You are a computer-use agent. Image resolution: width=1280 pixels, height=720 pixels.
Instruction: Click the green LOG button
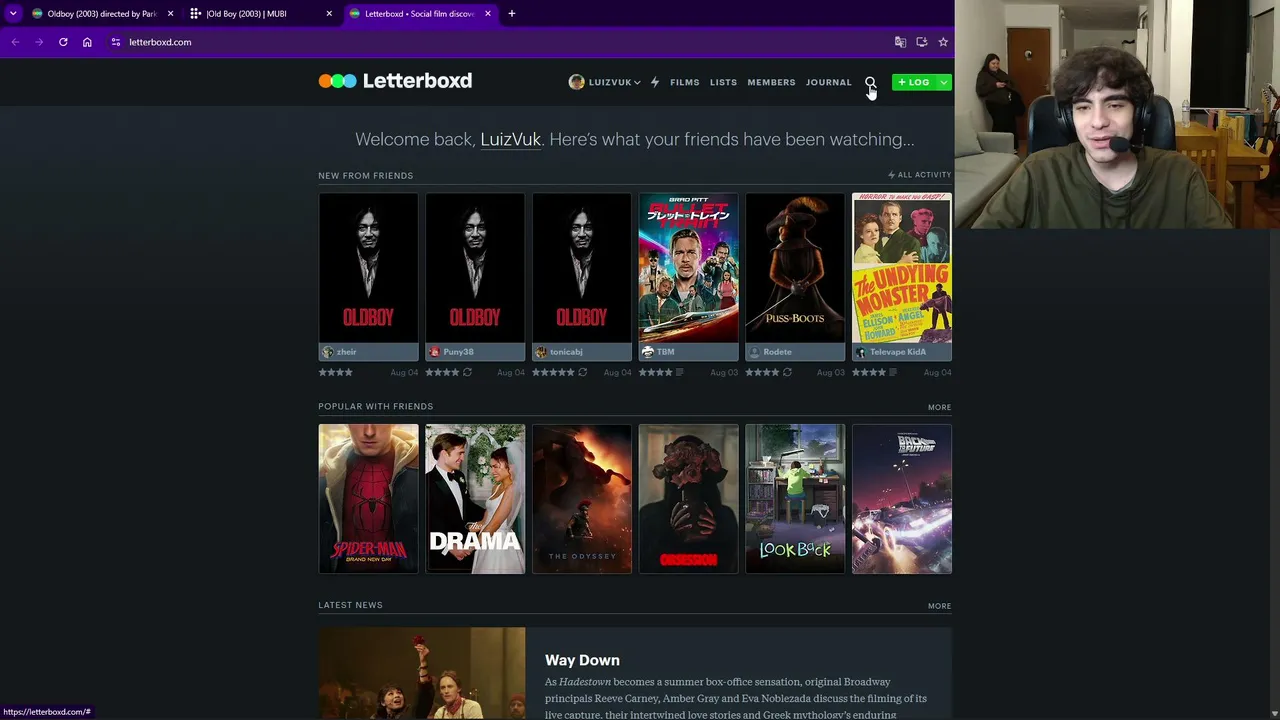914,82
